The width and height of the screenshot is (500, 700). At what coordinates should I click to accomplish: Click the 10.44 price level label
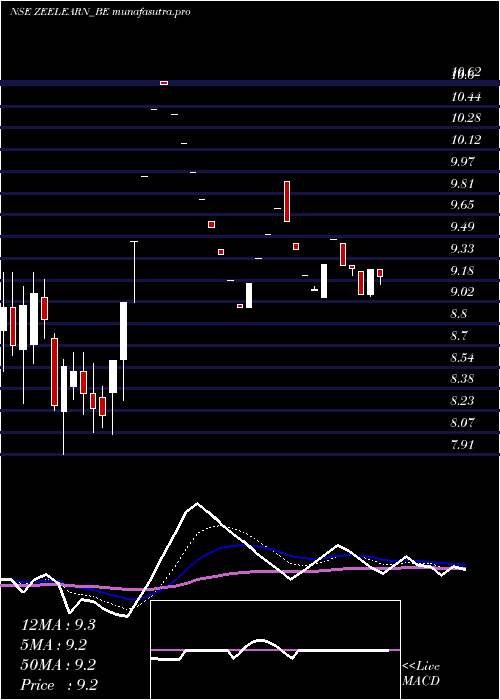click(x=466, y=96)
